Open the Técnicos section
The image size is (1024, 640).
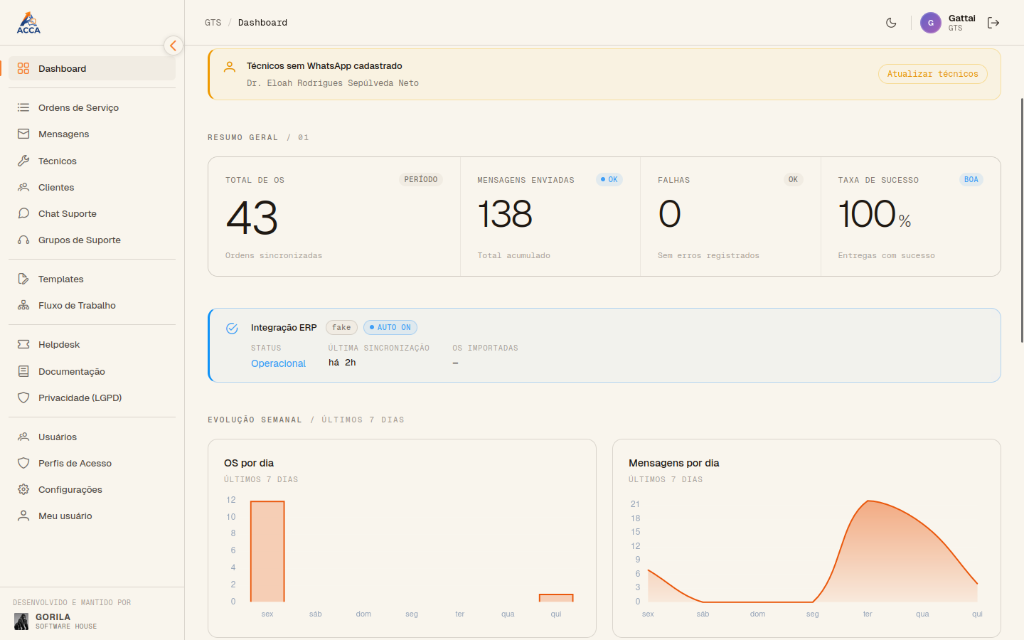[x=92, y=161]
